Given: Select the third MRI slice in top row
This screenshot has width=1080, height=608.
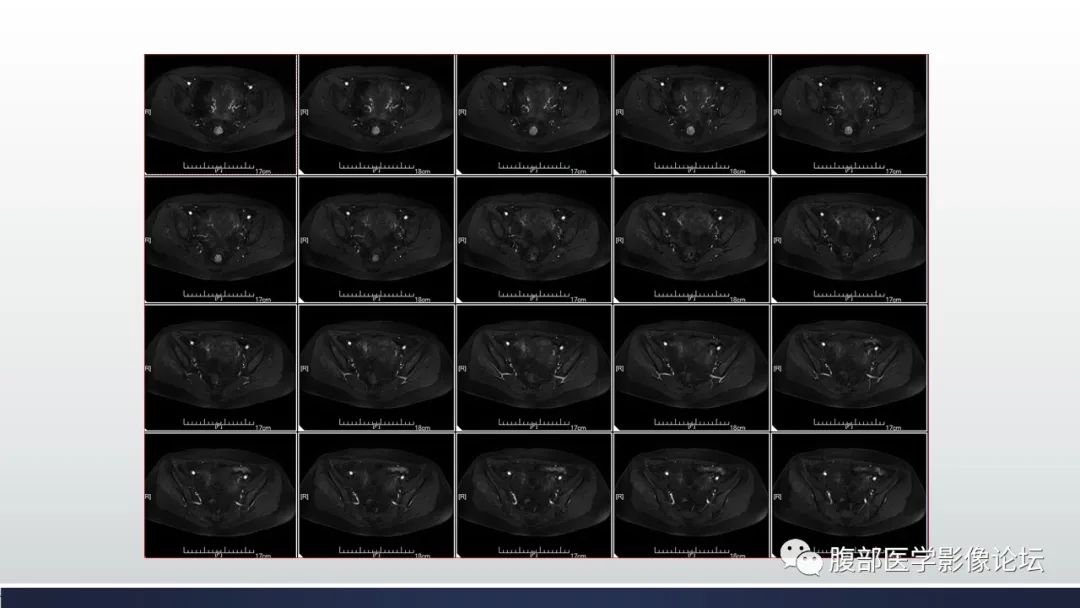Looking at the screenshot, I should [534, 114].
